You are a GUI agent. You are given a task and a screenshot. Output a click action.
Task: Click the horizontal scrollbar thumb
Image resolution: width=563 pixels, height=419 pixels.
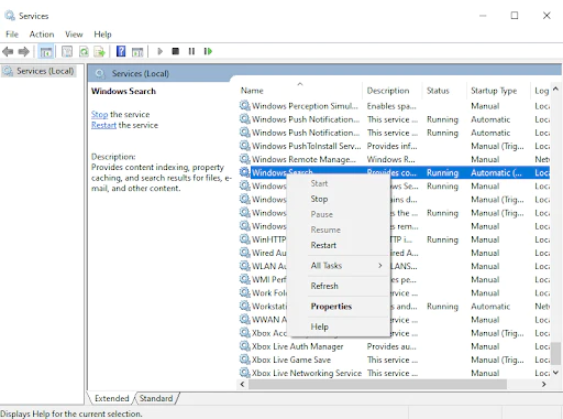coord(377,385)
